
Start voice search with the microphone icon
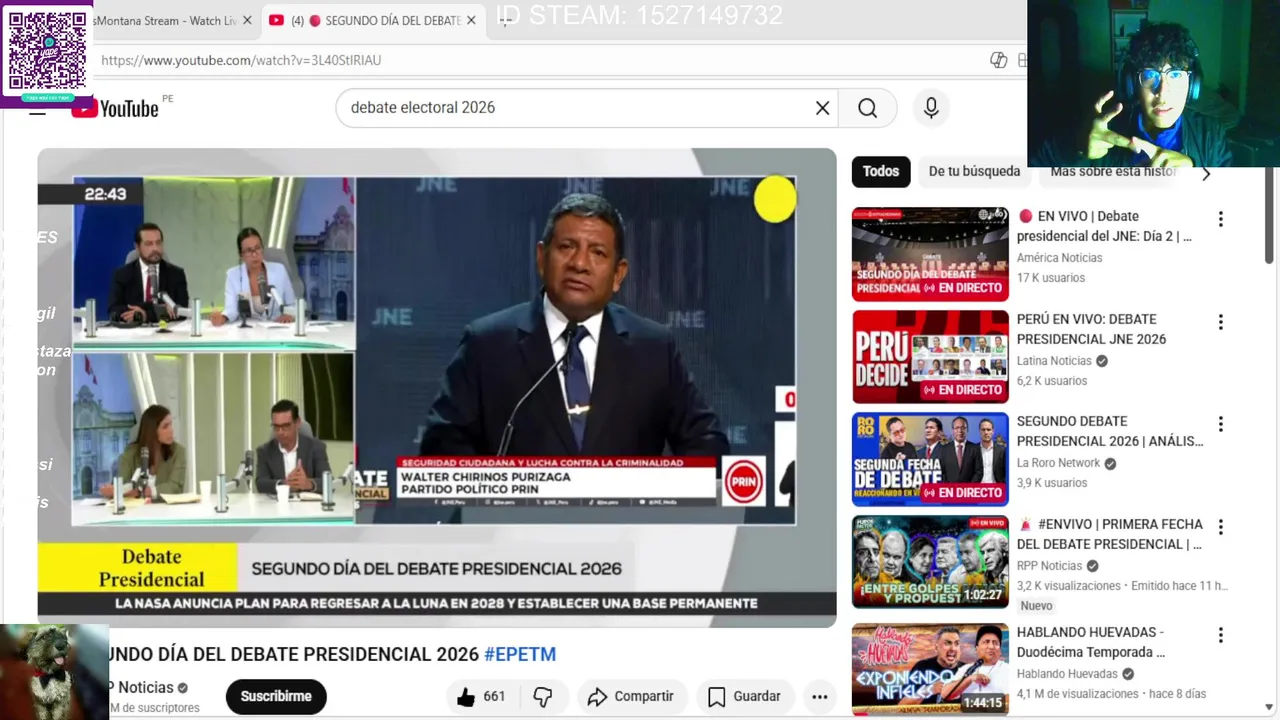(931, 108)
